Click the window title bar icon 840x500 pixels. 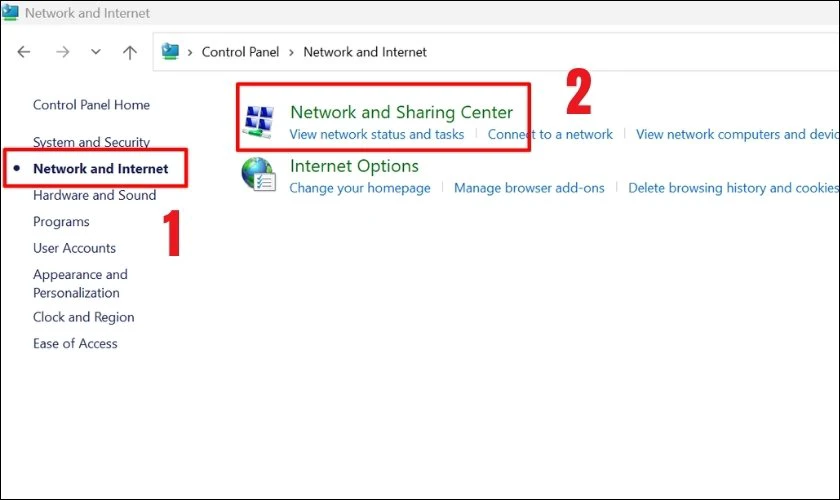coord(10,12)
